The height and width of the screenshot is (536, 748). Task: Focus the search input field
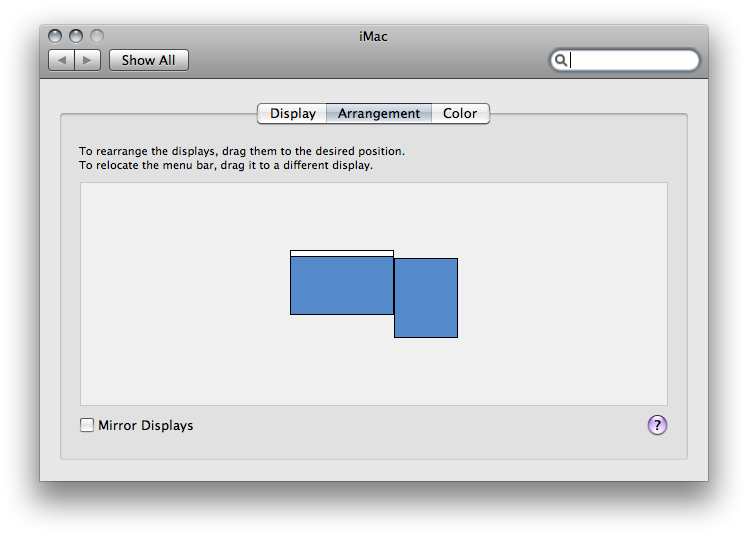[x=625, y=60]
